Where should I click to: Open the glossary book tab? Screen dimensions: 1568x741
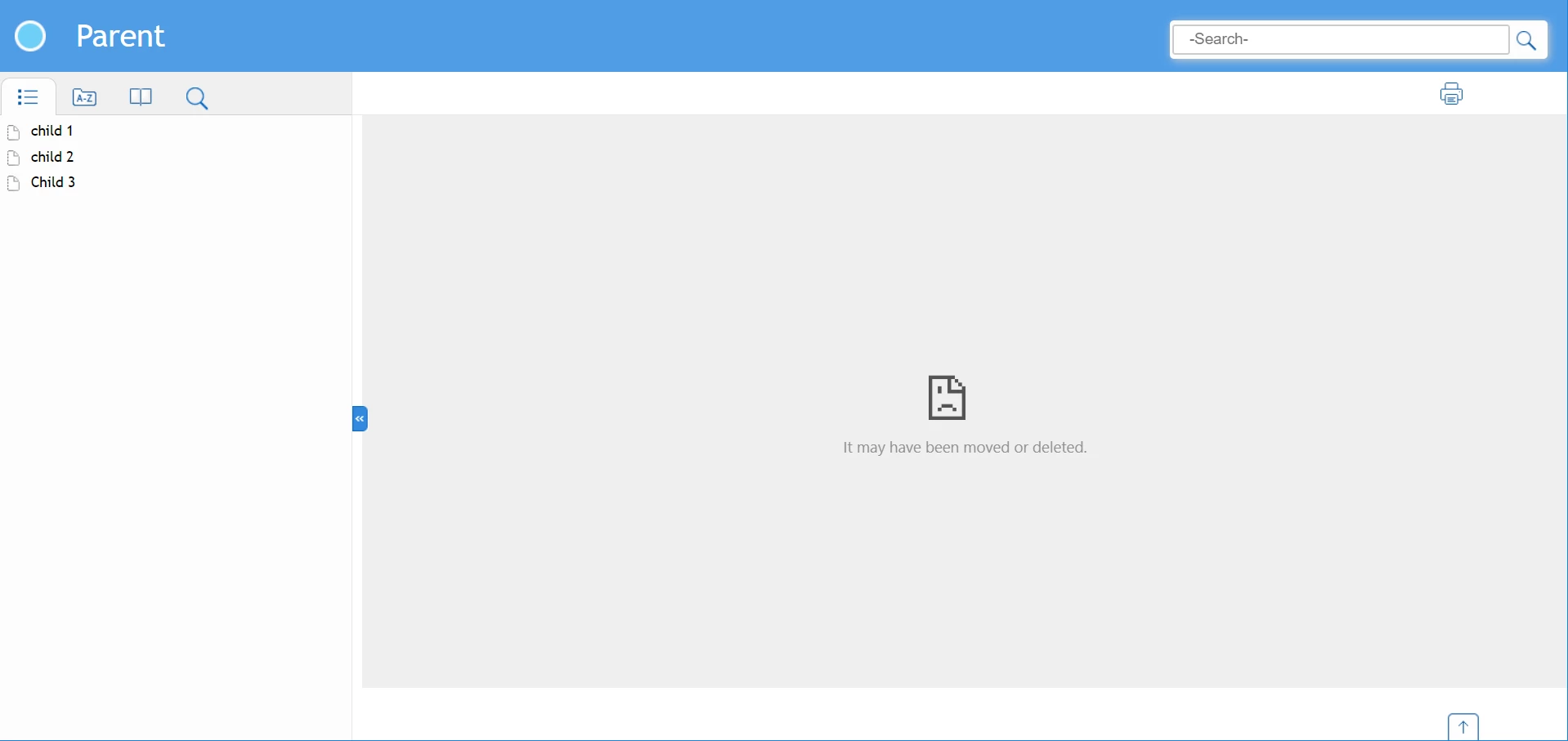point(141,97)
